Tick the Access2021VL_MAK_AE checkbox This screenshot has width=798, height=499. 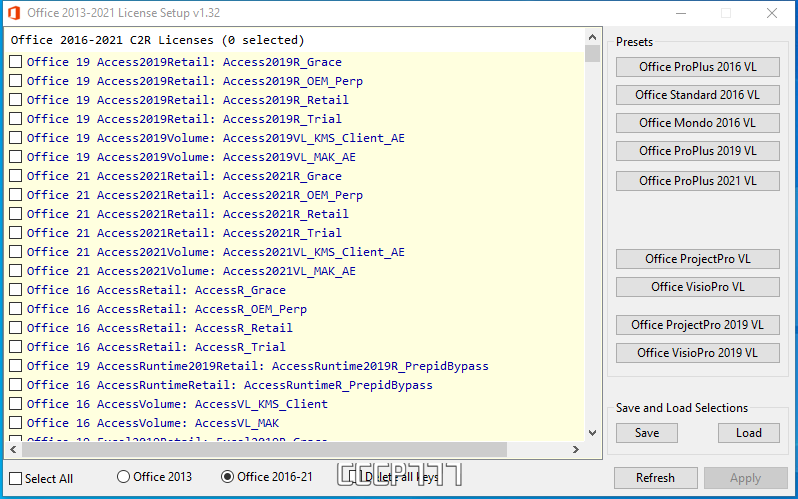pyautogui.click(x=16, y=271)
